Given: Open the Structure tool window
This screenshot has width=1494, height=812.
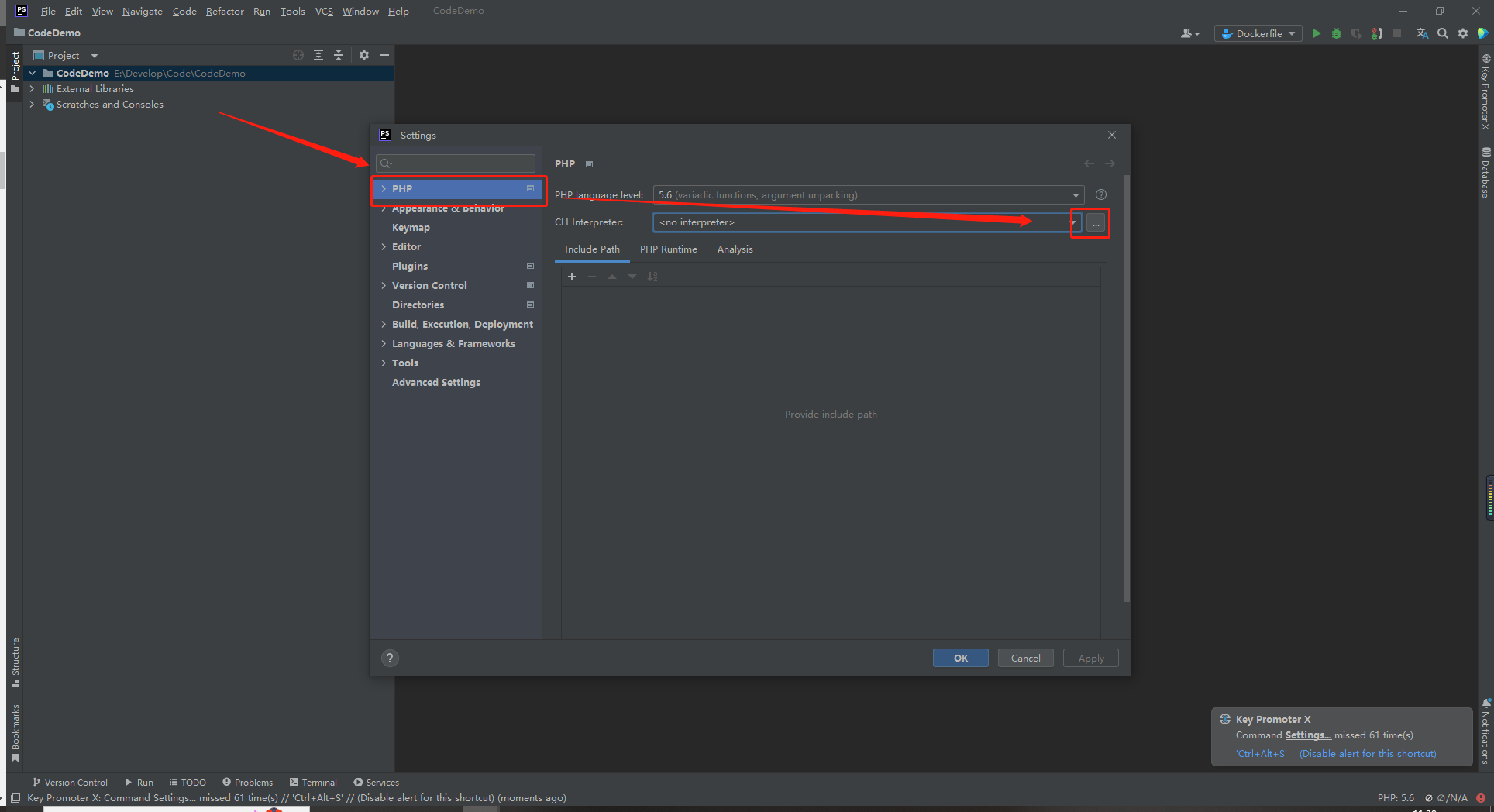Looking at the screenshot, I should pyautogui.click(x=15, y=662).
